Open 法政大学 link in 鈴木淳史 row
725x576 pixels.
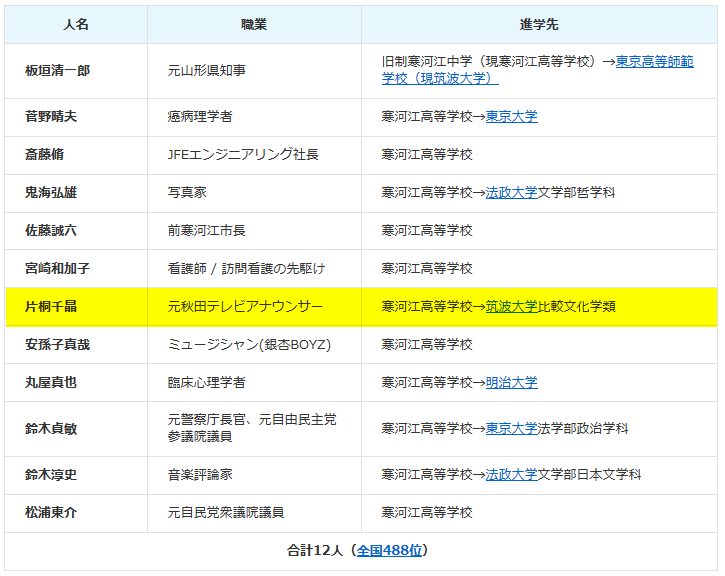(511, 474)
